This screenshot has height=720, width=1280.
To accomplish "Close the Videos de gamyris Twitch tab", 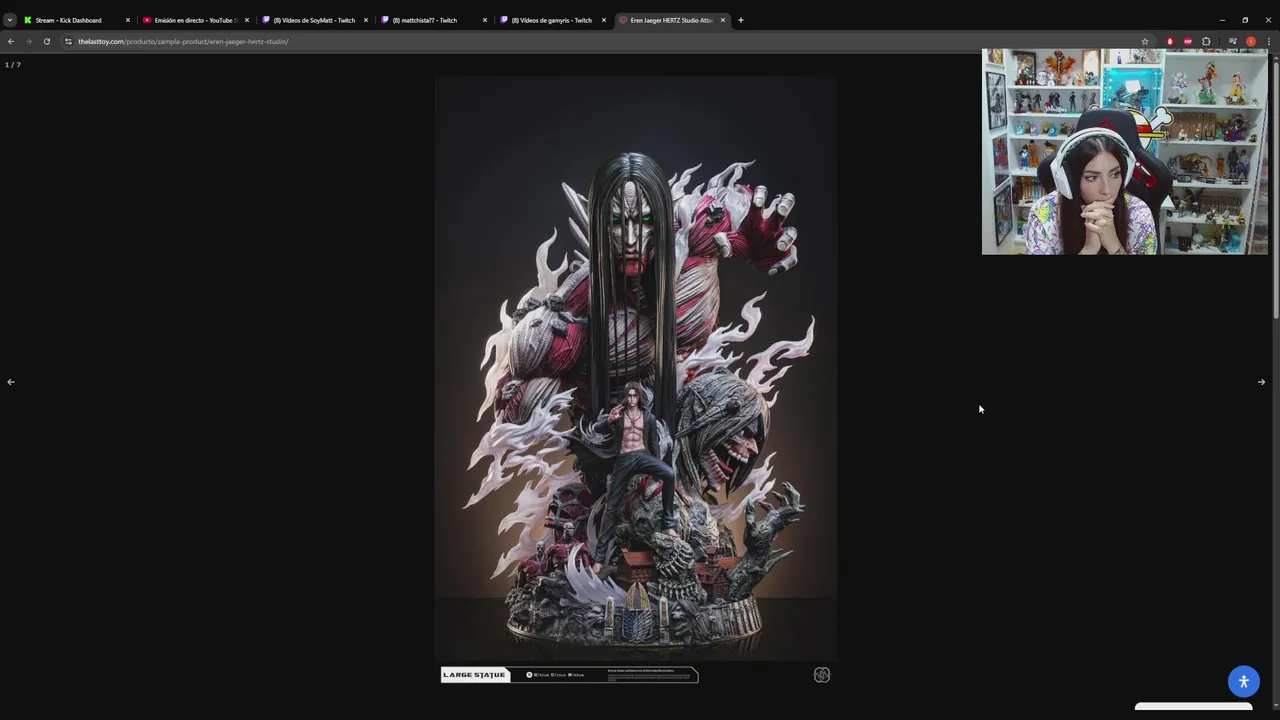I will coord(604,20).
